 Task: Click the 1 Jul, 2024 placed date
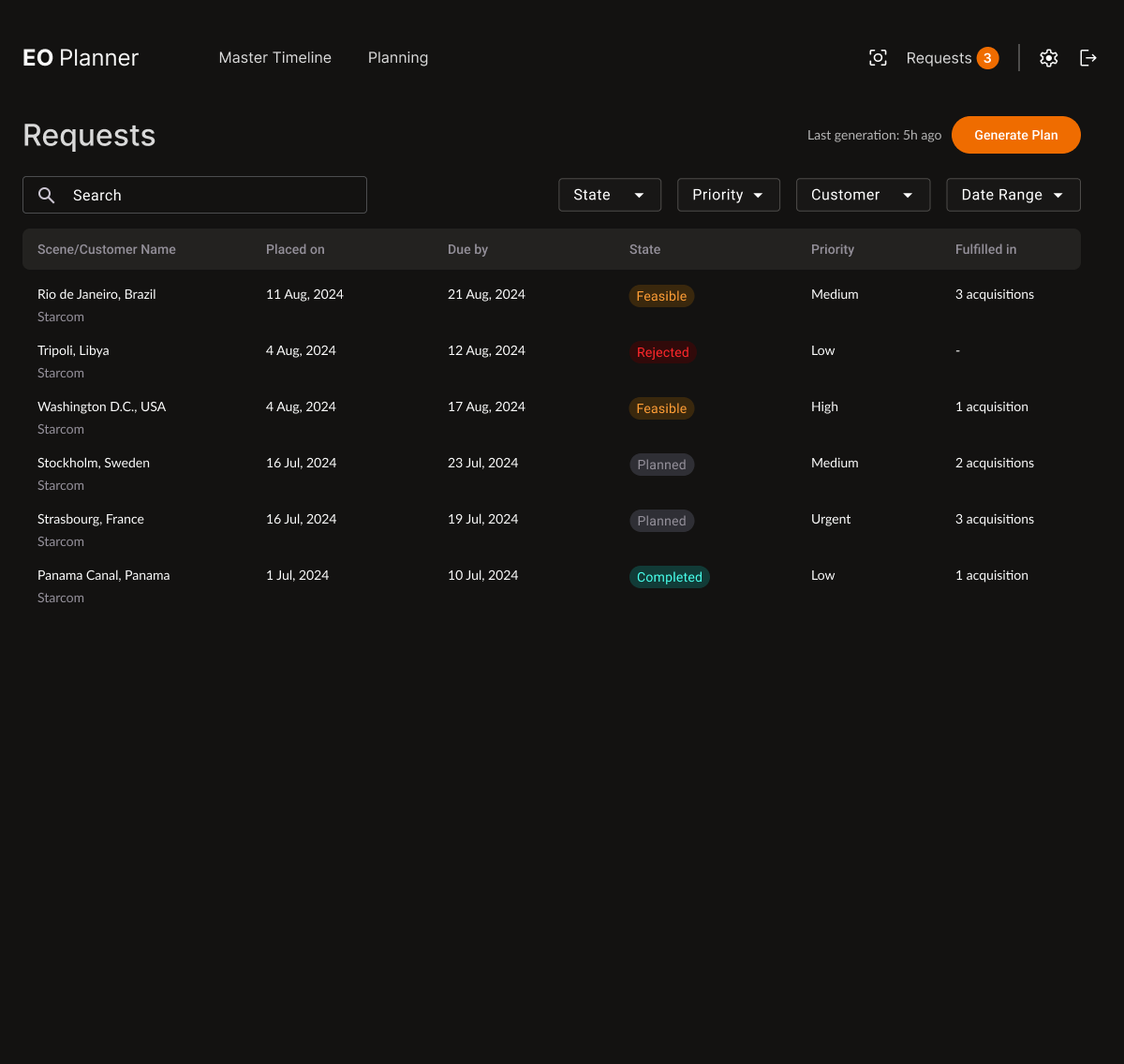click(297, 575)
